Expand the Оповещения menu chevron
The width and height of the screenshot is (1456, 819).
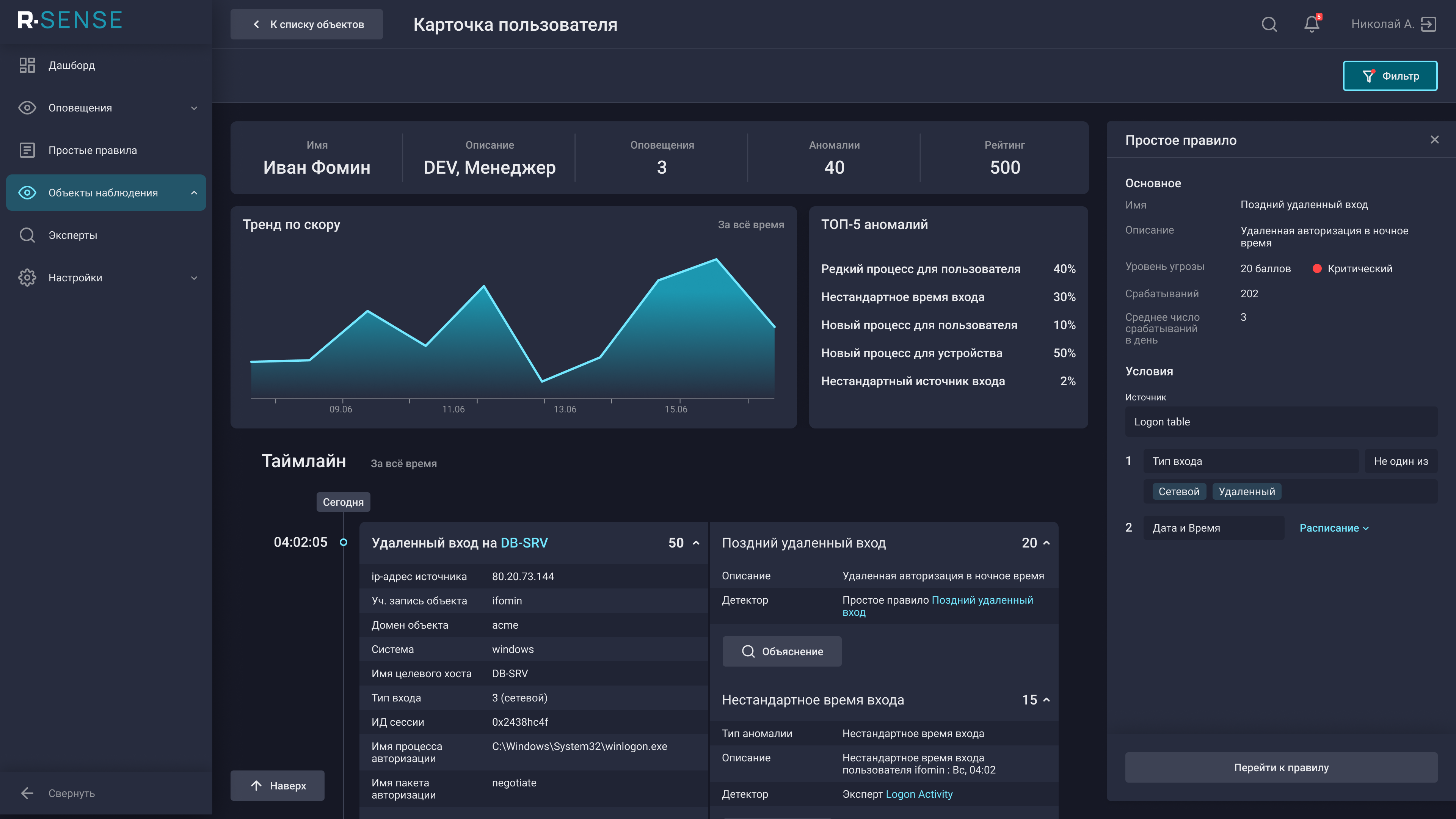click(x=194, y=108)
